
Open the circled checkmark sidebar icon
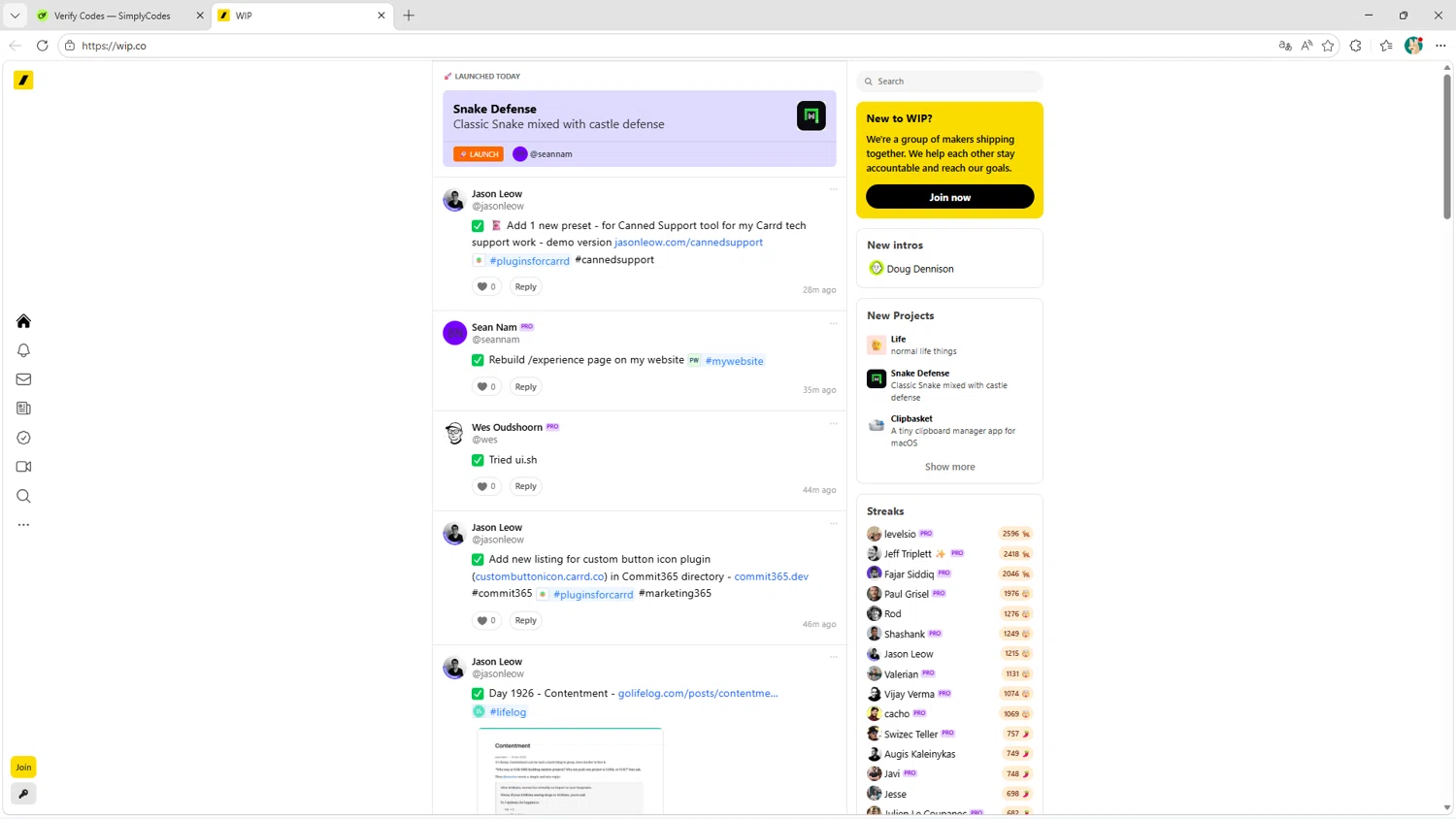23,438
